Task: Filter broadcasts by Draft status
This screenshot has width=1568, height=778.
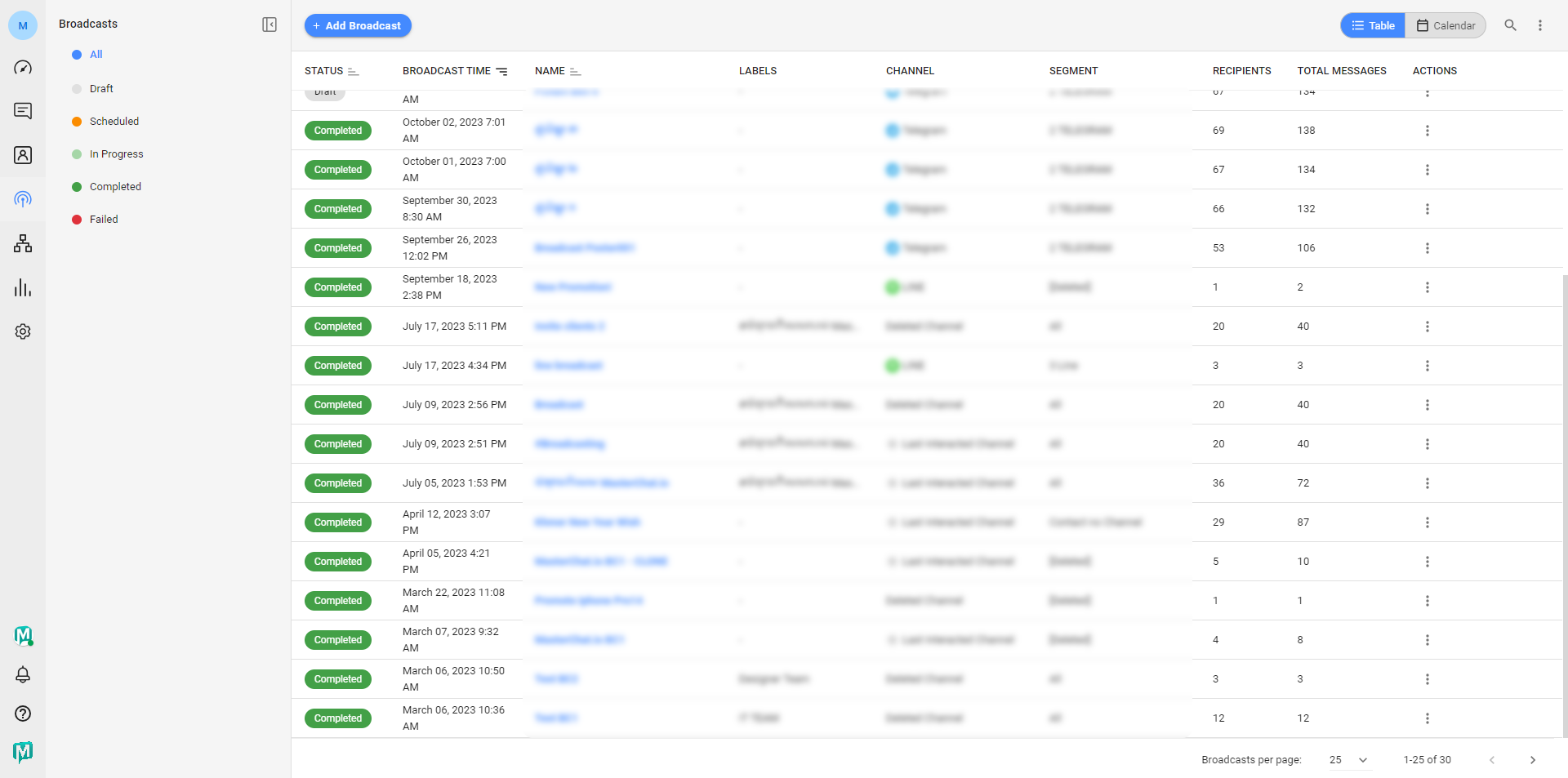Action: point(101,89)
